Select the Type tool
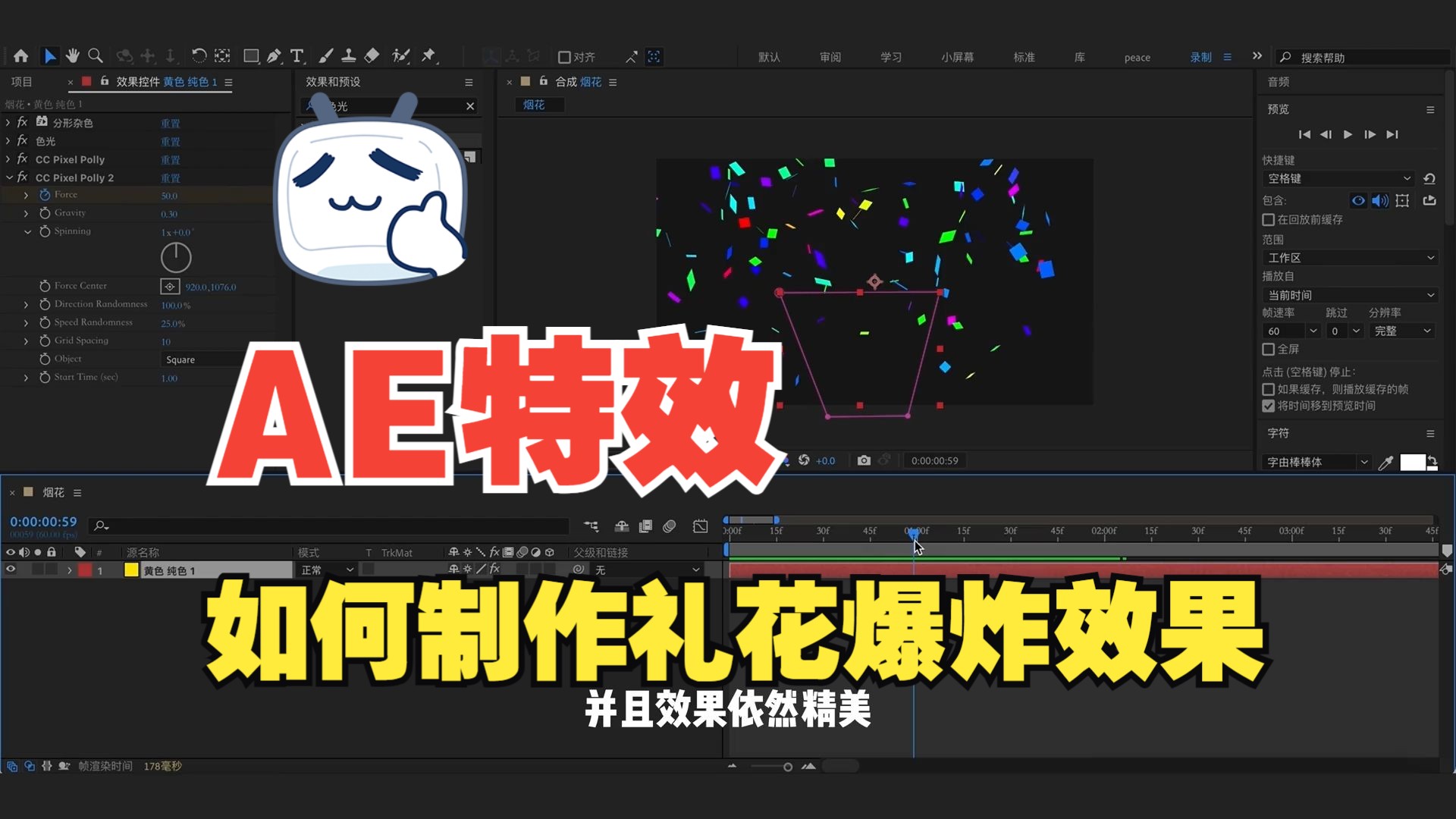 pos(297,56)
